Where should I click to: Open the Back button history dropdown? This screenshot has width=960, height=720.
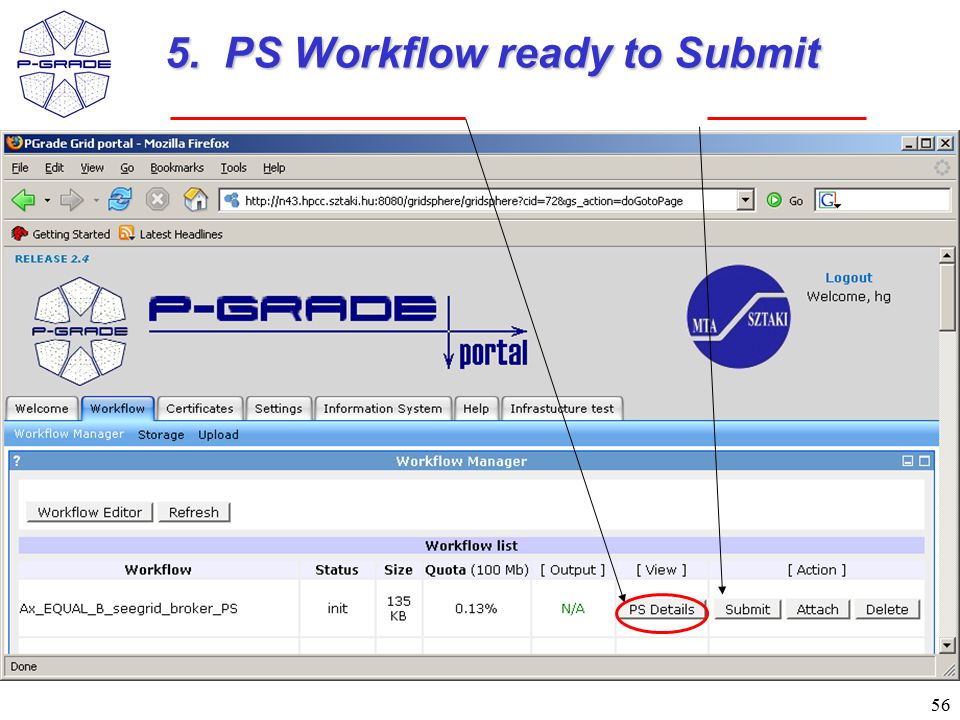47,200
